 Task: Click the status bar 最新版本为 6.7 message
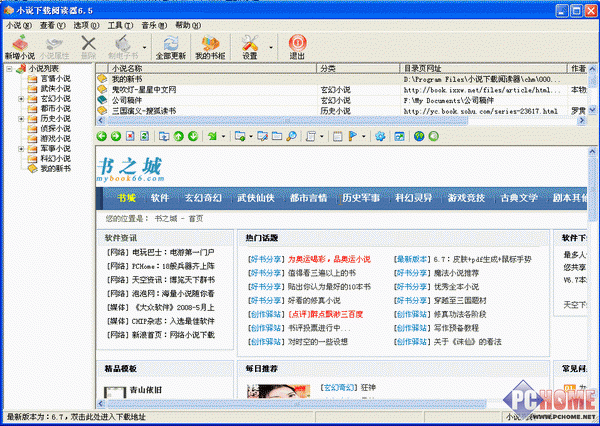pos(76,417)
